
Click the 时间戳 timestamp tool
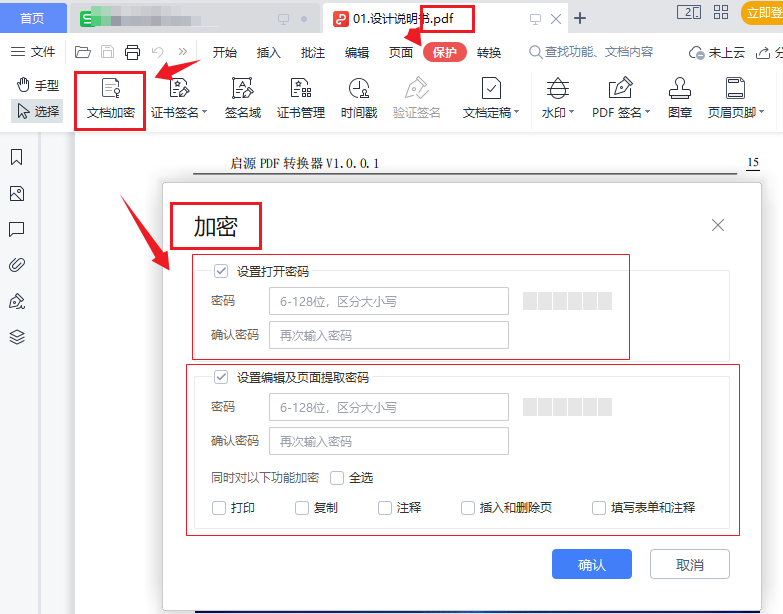click(359, 99)
